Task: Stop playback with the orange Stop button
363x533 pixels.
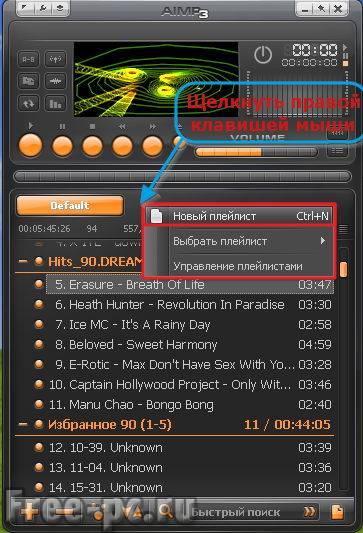Action: pos(92,146)
